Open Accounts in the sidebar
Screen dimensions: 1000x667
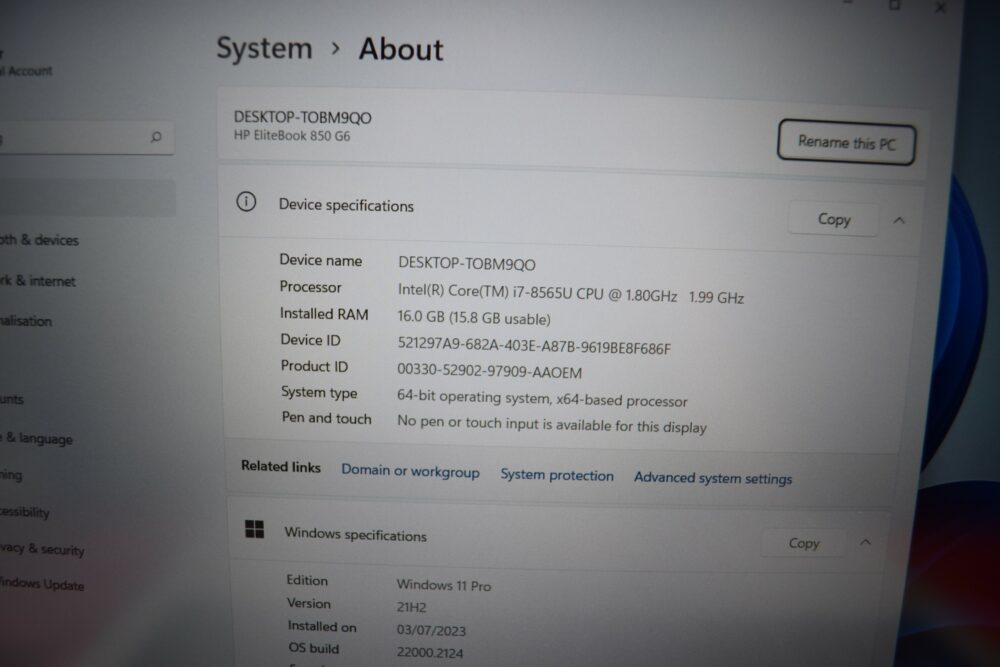coord(12,399)
